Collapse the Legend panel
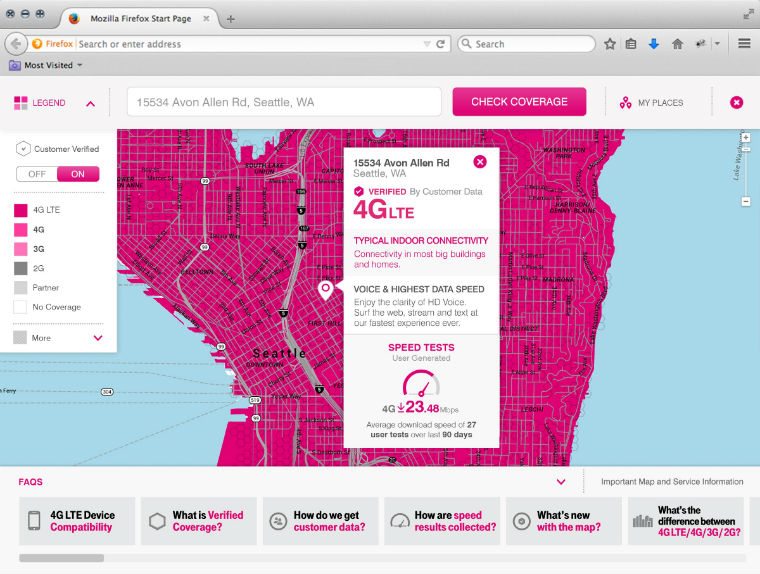The width and height of the screenshot is (760, 574). pyautogui.click(x=91, y=103)
